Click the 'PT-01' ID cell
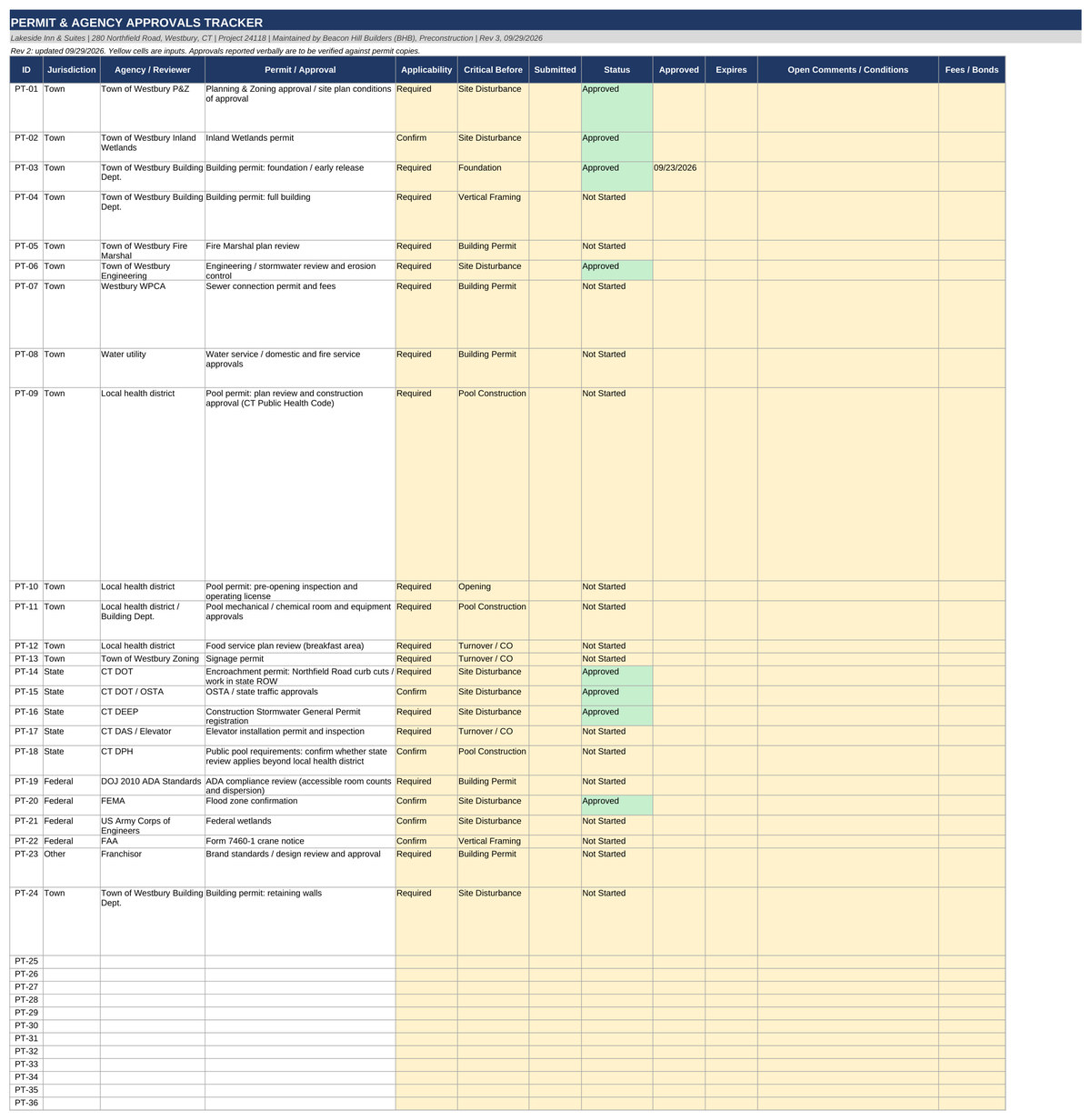 tap(26, 107)
